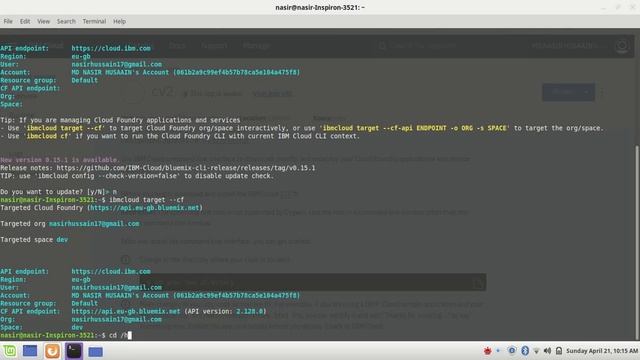Click the 'dev' value after Targeted space
The height and width of the screenshot is (360, 640).
62,240
